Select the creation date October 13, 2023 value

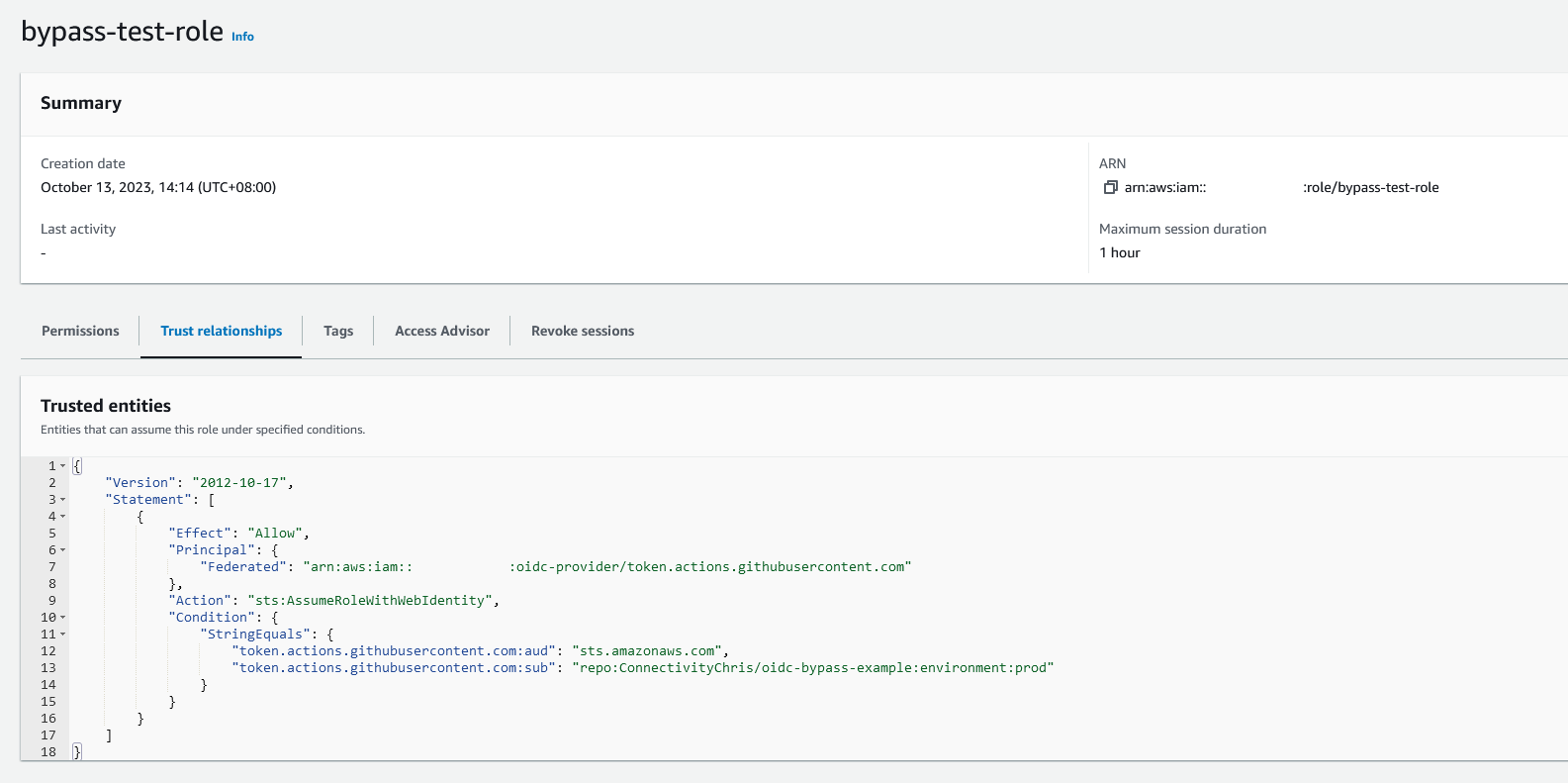tap(158, 187)
